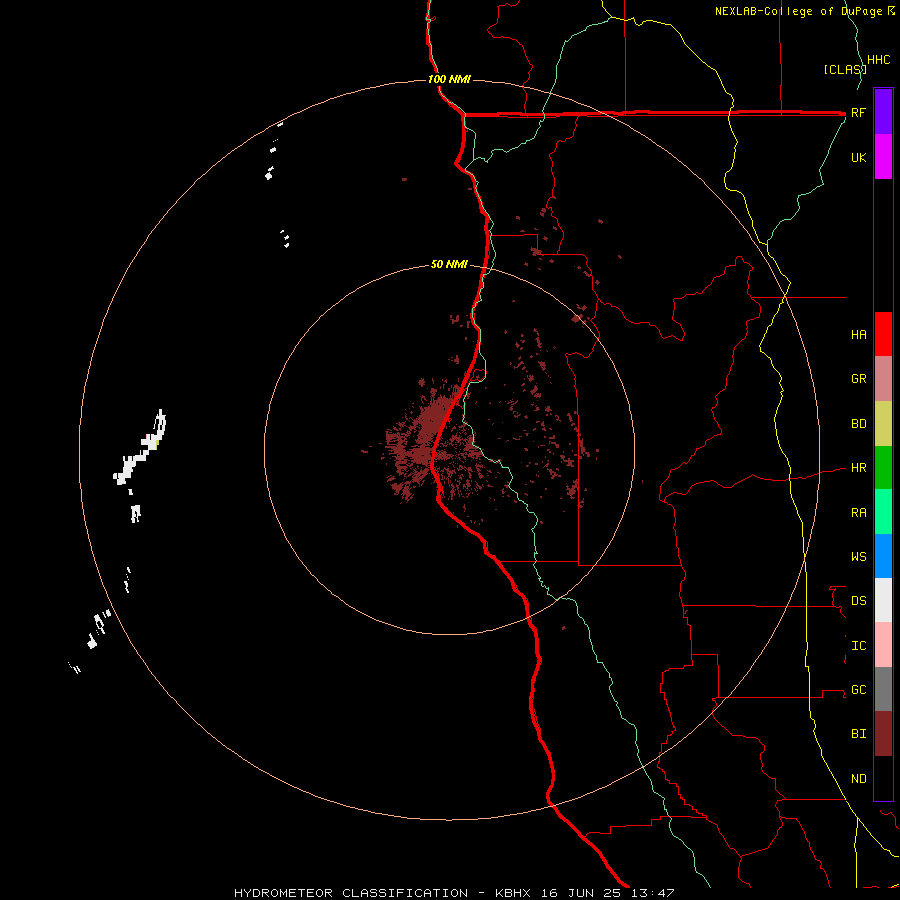Click the gray GC legend swatch
This screenshot has width=900, height=900.
click(x=883, y=689)
